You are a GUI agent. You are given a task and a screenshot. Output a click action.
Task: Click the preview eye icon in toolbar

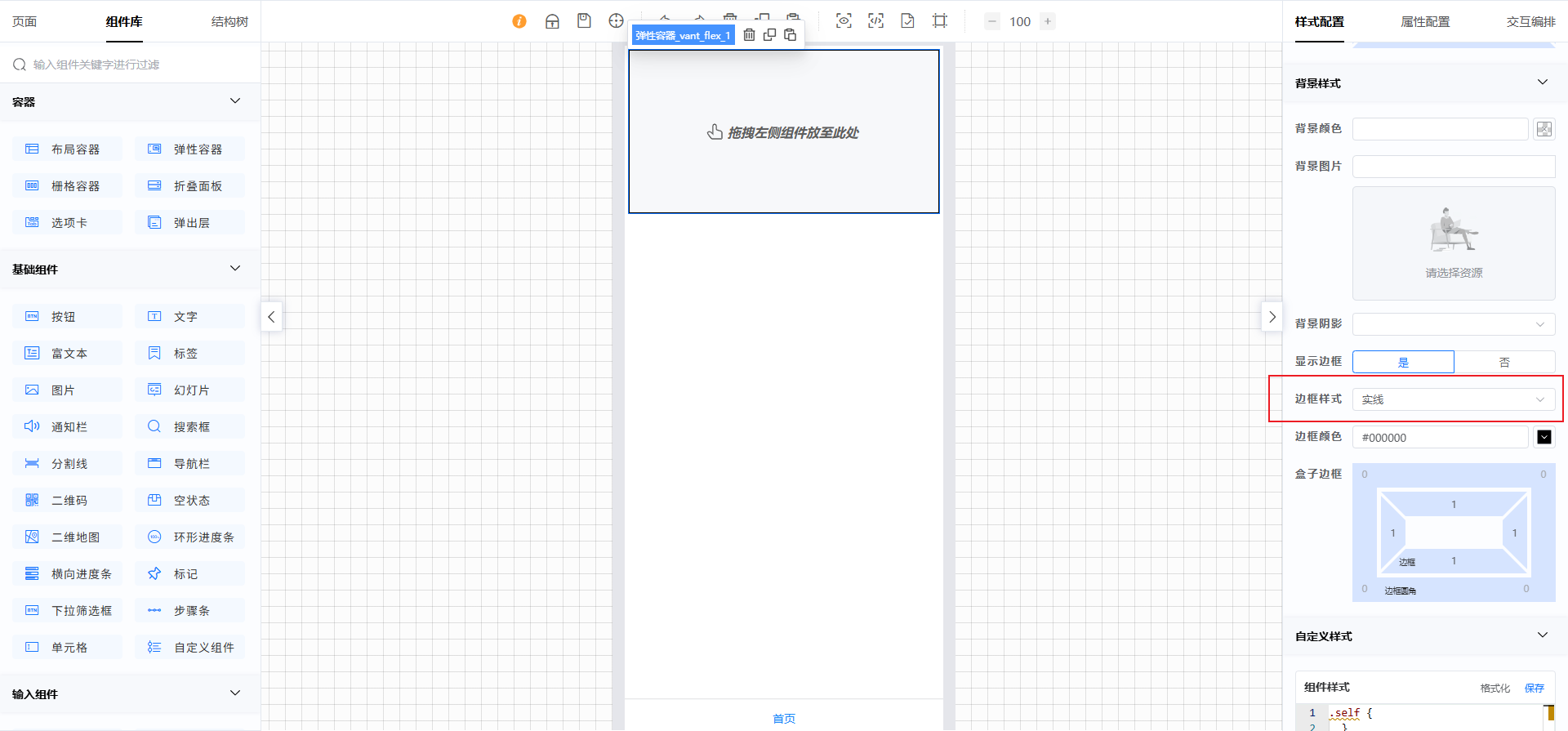pos(844,21)
